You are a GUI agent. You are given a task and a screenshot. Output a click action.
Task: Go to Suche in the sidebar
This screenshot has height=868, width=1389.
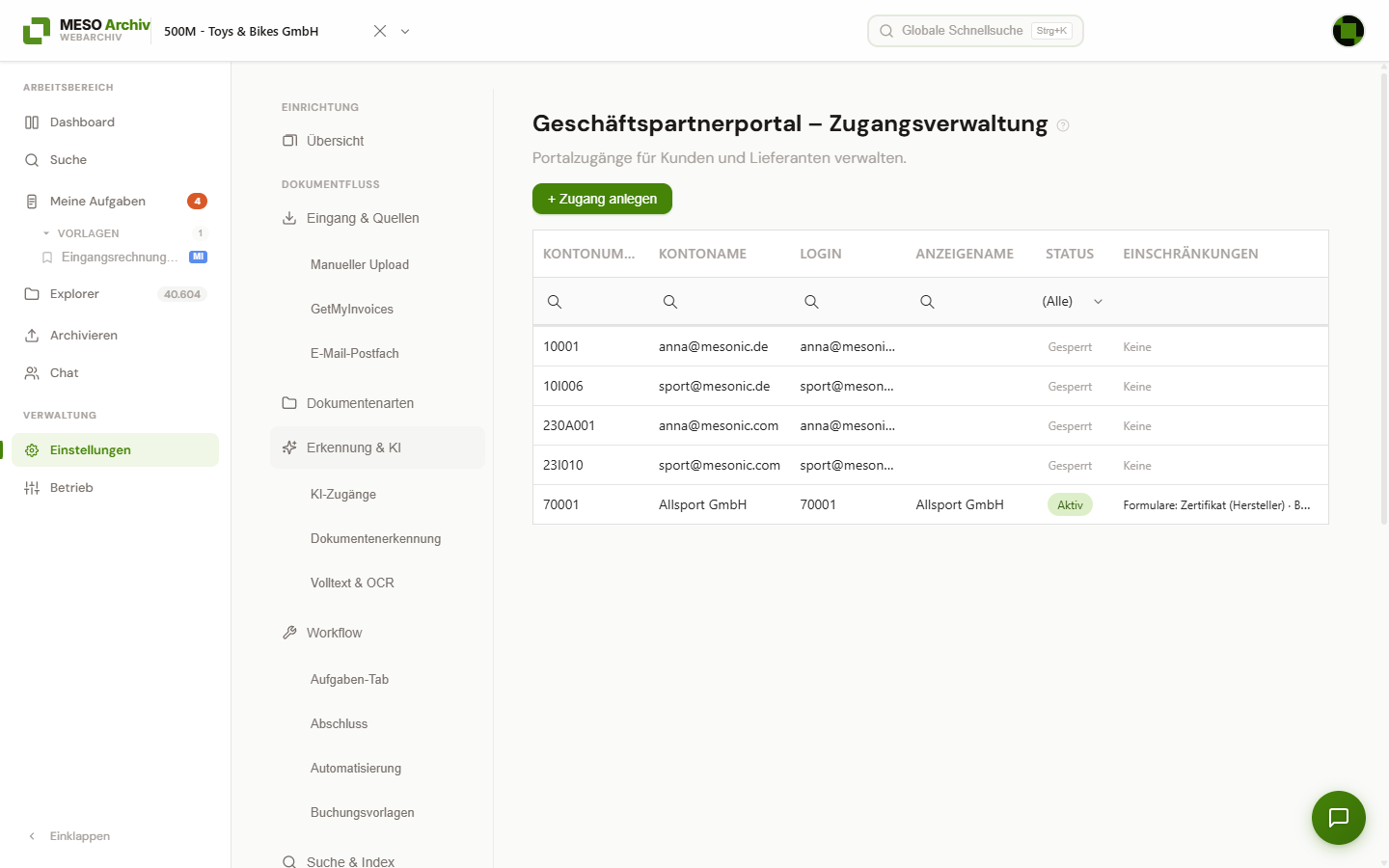click(x=116, y=160)
